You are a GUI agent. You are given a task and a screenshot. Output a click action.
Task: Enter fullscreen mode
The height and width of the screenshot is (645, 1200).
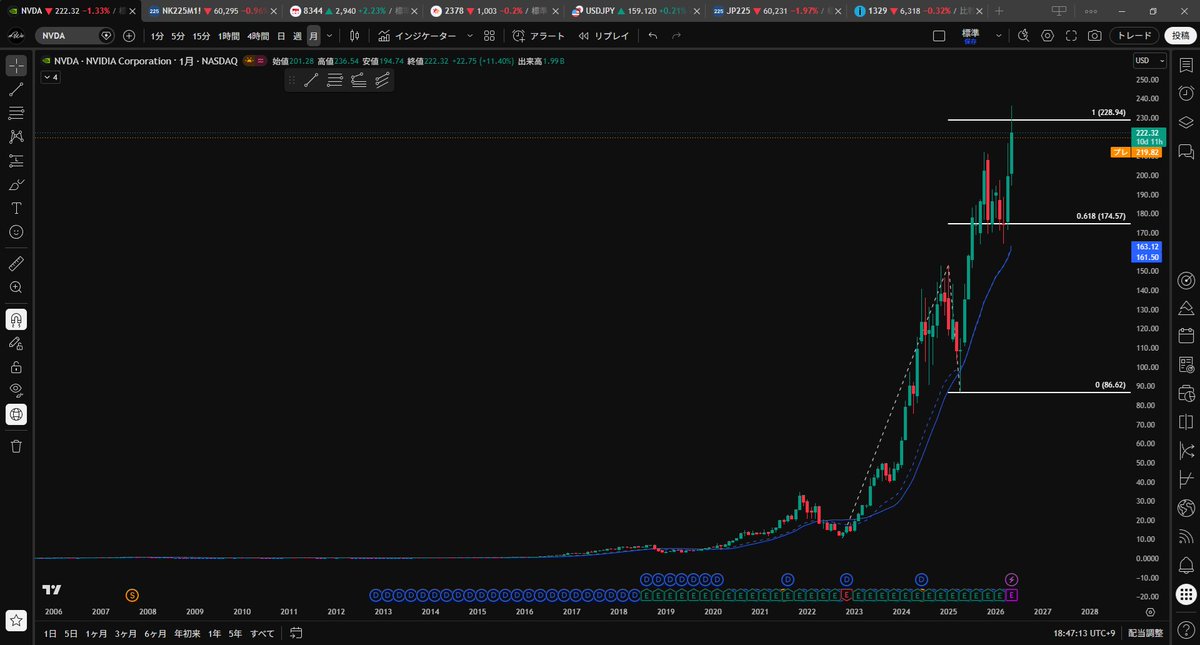click(x=1071, y=35)
